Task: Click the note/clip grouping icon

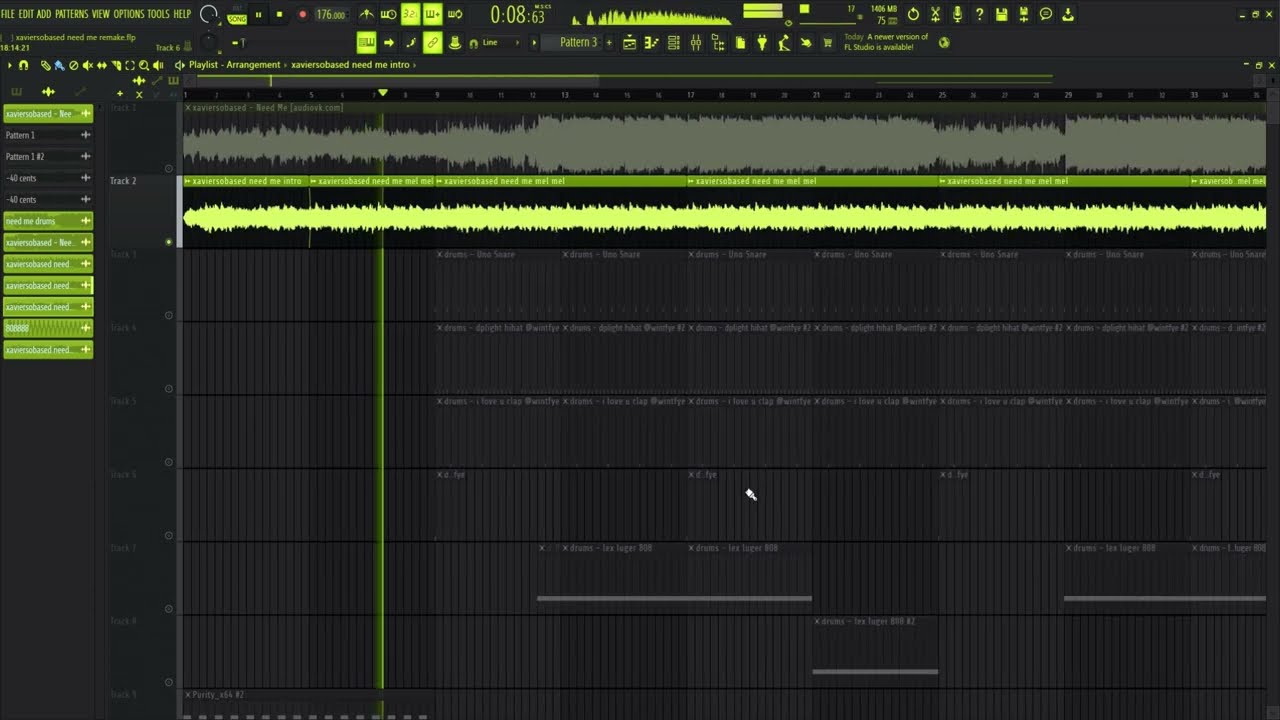Action: point(411,42)
